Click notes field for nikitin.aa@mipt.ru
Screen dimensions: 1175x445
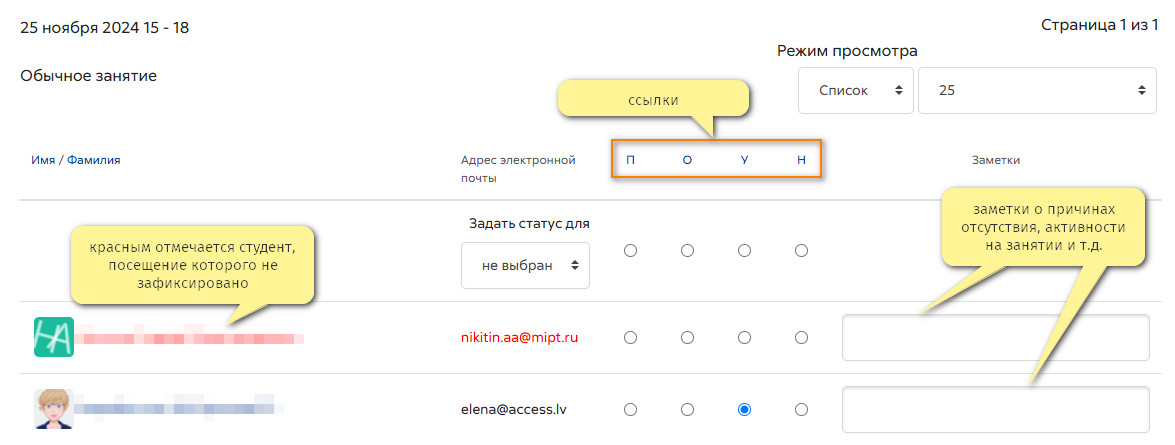coord(996,338)
